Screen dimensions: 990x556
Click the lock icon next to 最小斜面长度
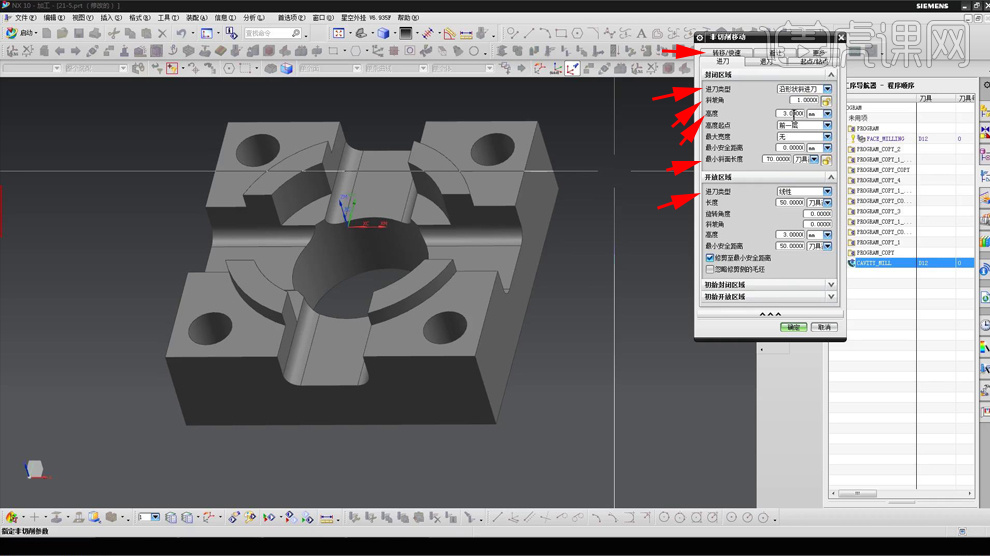(x=826, y=159)
